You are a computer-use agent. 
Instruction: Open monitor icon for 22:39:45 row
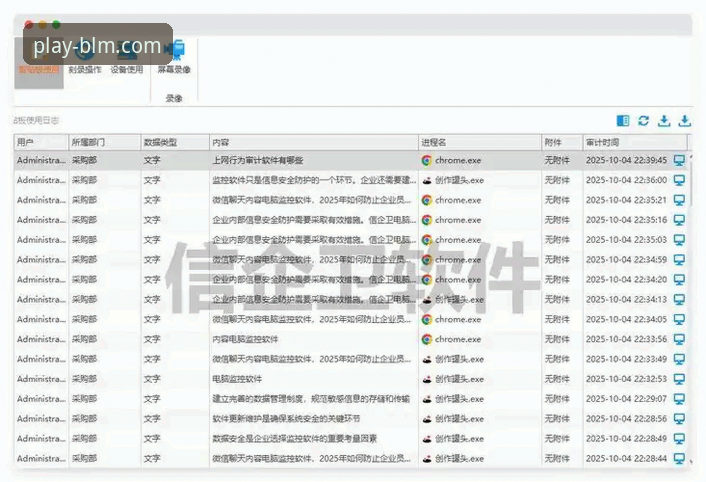tap(679, 160)
